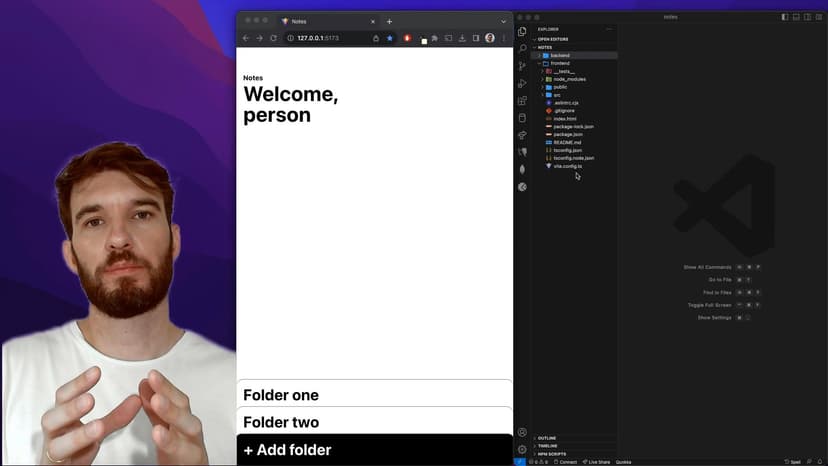Expand the backend folder
This screenshot has width=828, height=466.
(560, 55)
